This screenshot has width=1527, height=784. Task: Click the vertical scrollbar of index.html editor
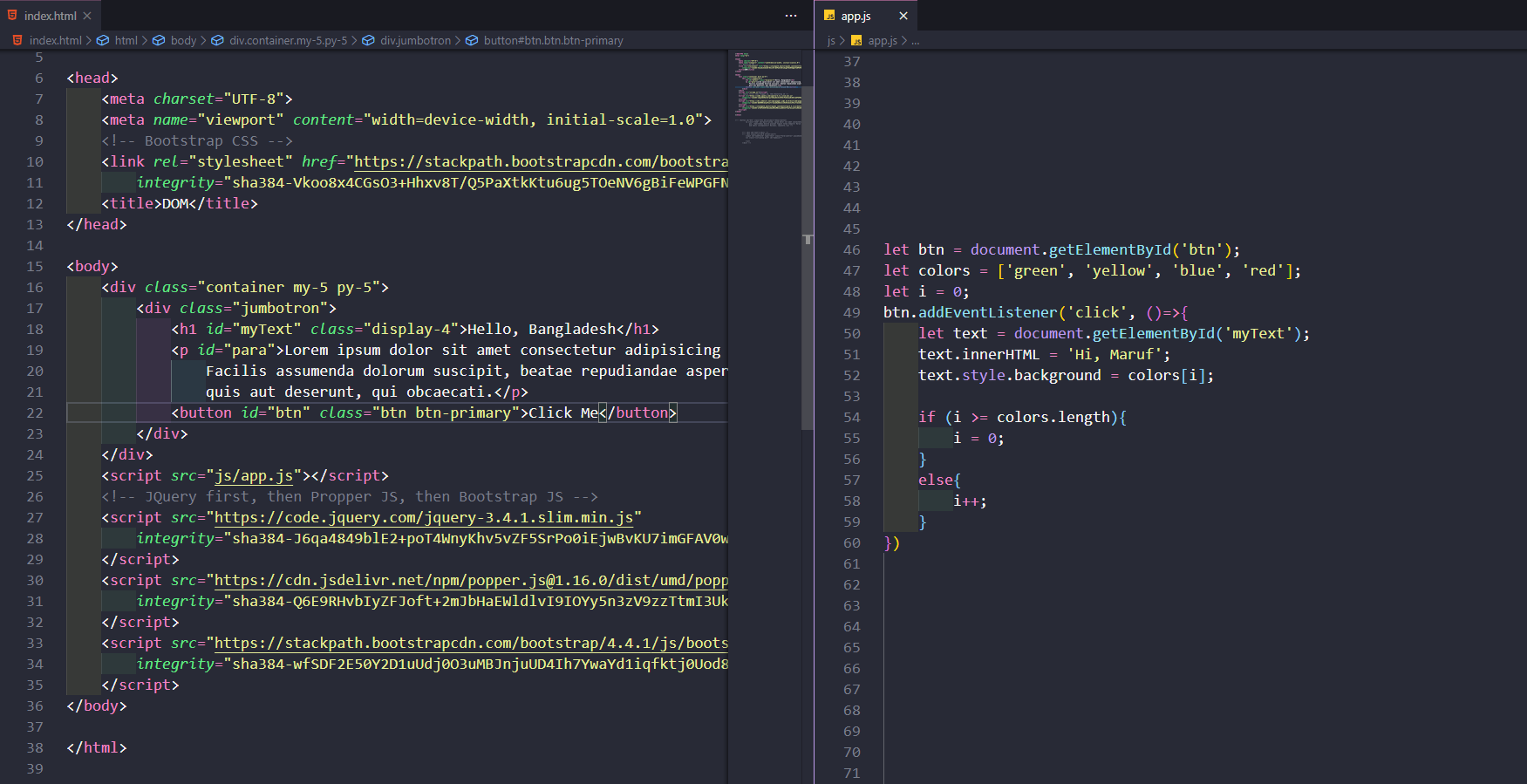coord(808,257)
